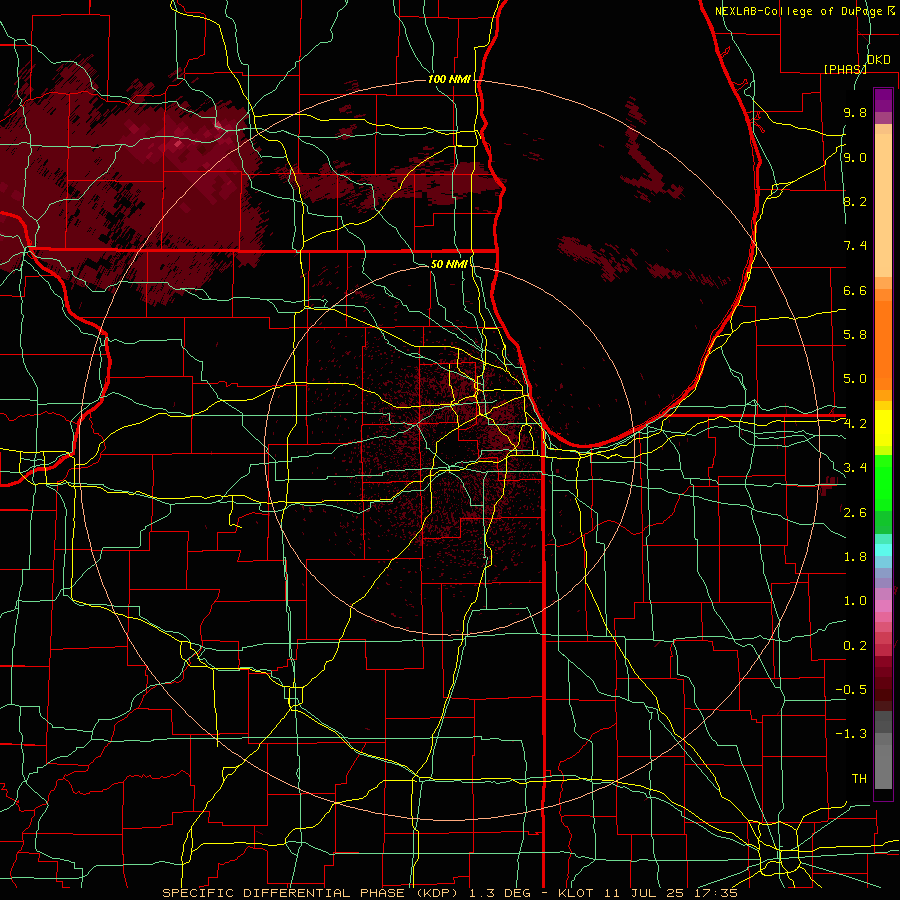Screen dimensions: 900x900
Task: Select the bright green segment of the color bar
Action: tap(883, 482)
